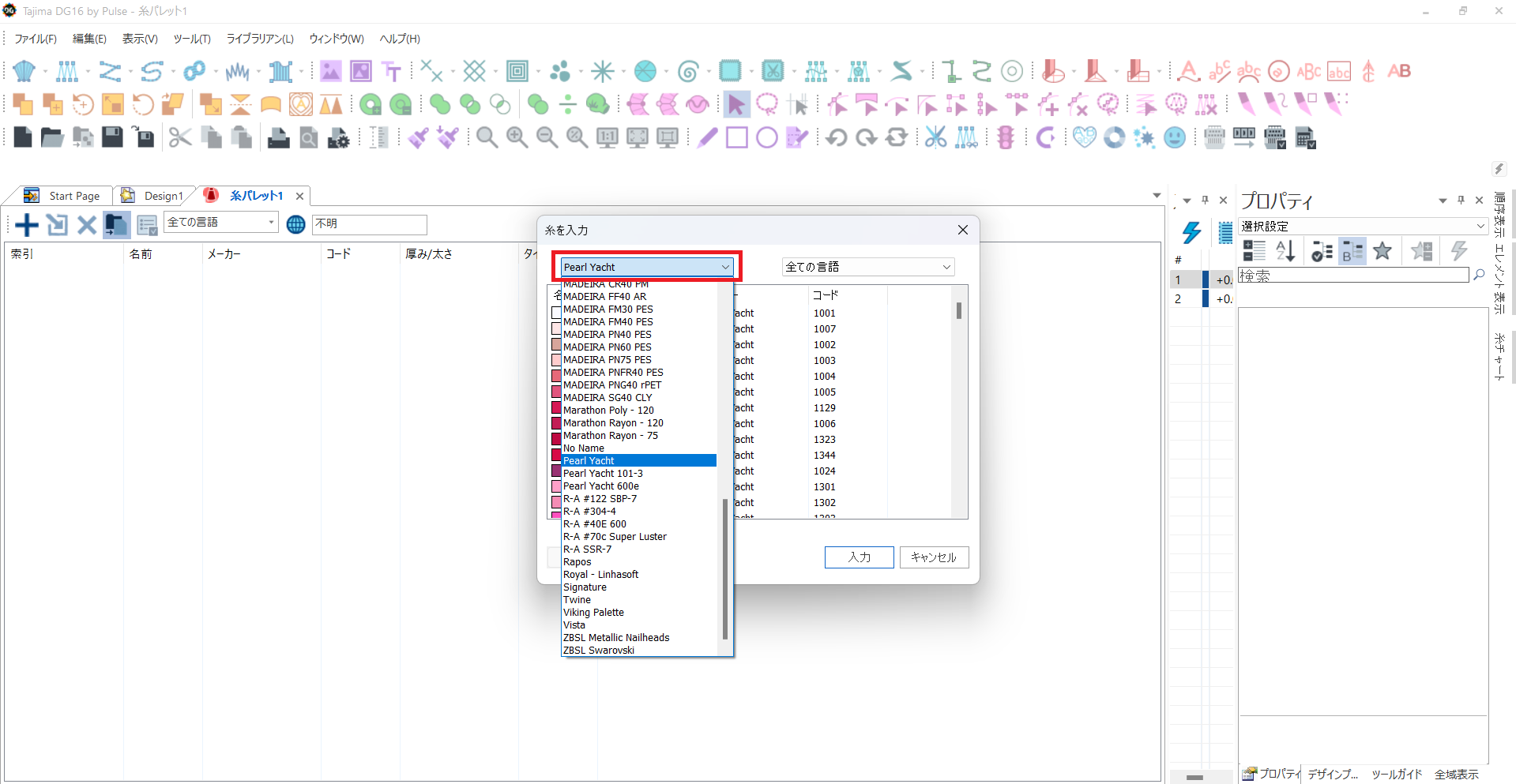Select color swatch of thread code 1129
The width and height of the screenshot is (1516, 784).
pos(556,409)
